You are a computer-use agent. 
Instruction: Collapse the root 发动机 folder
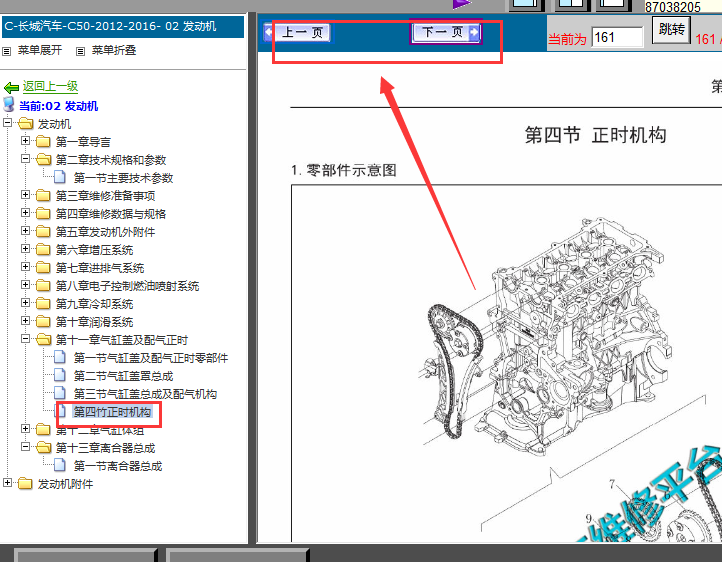[7, 123]
